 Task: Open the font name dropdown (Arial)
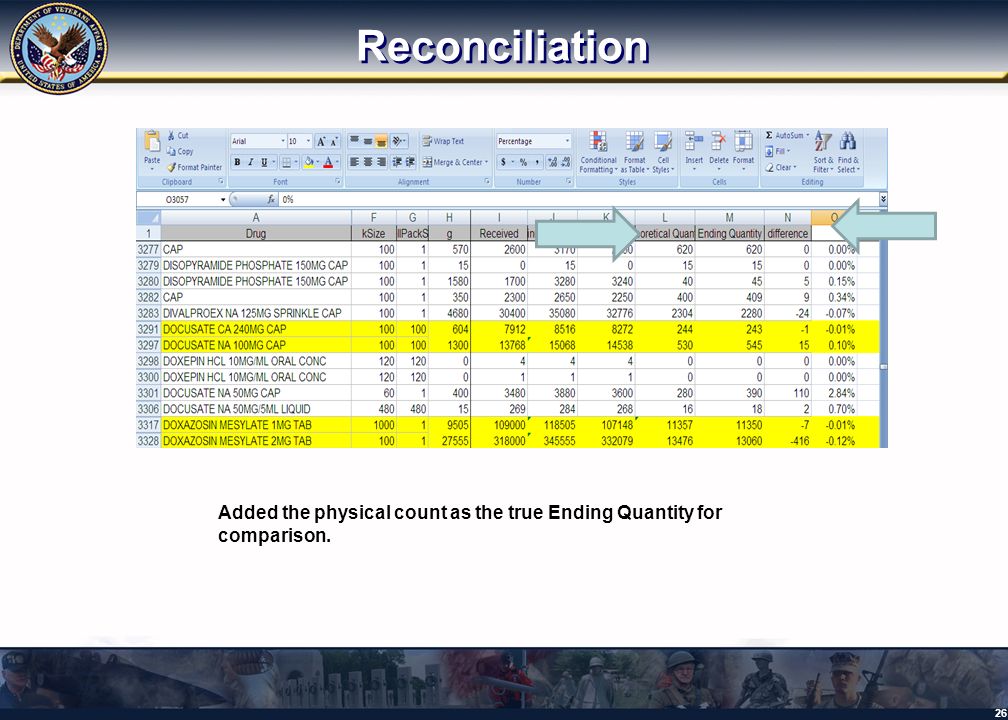[x=282, y=141]
